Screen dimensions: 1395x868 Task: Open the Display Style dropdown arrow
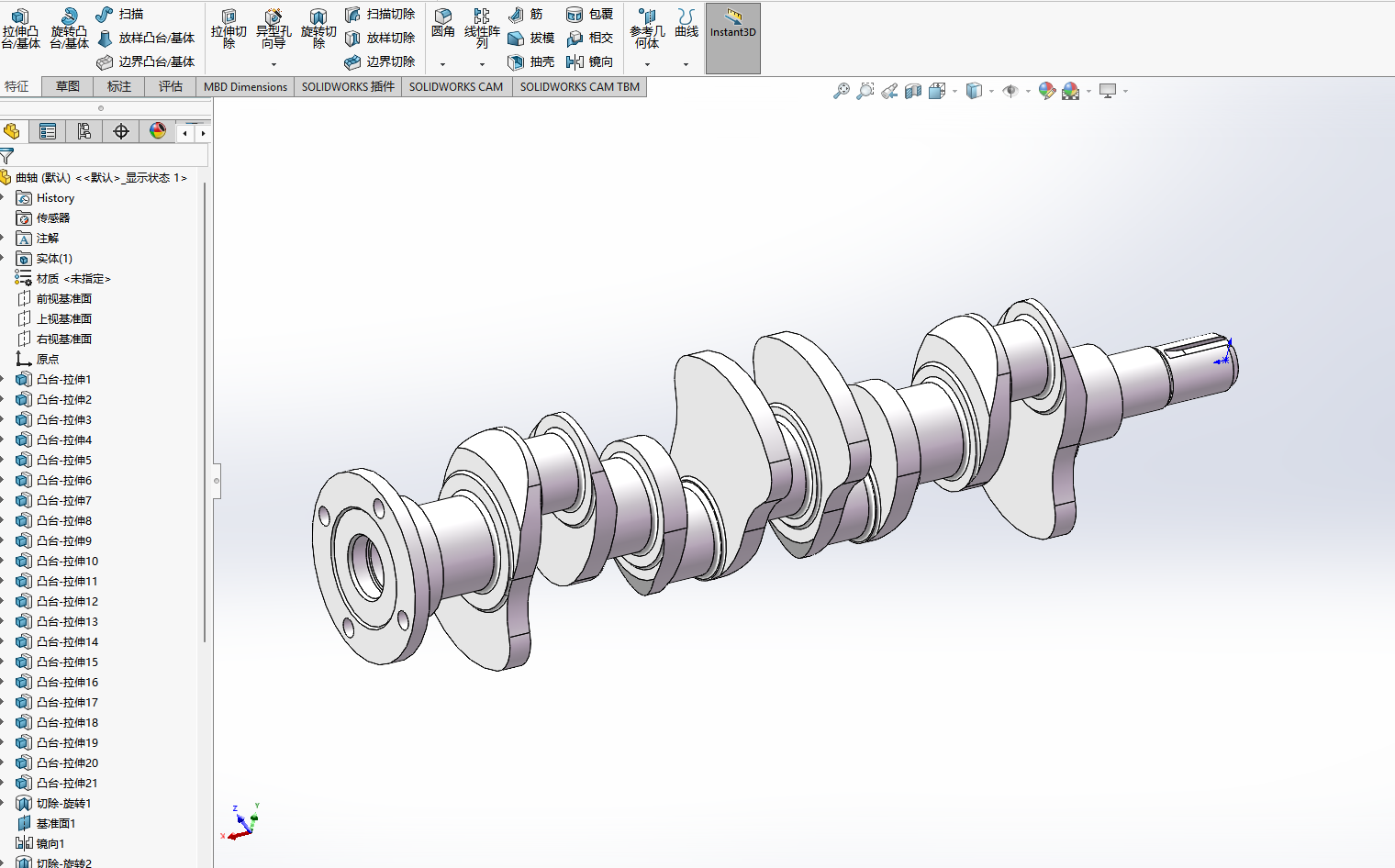(x=992, y=91)
